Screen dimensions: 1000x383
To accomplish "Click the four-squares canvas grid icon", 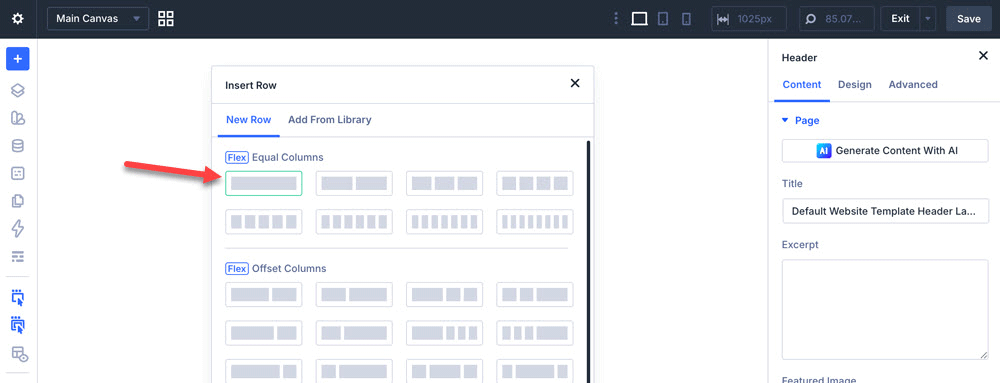I will point(166,18).
